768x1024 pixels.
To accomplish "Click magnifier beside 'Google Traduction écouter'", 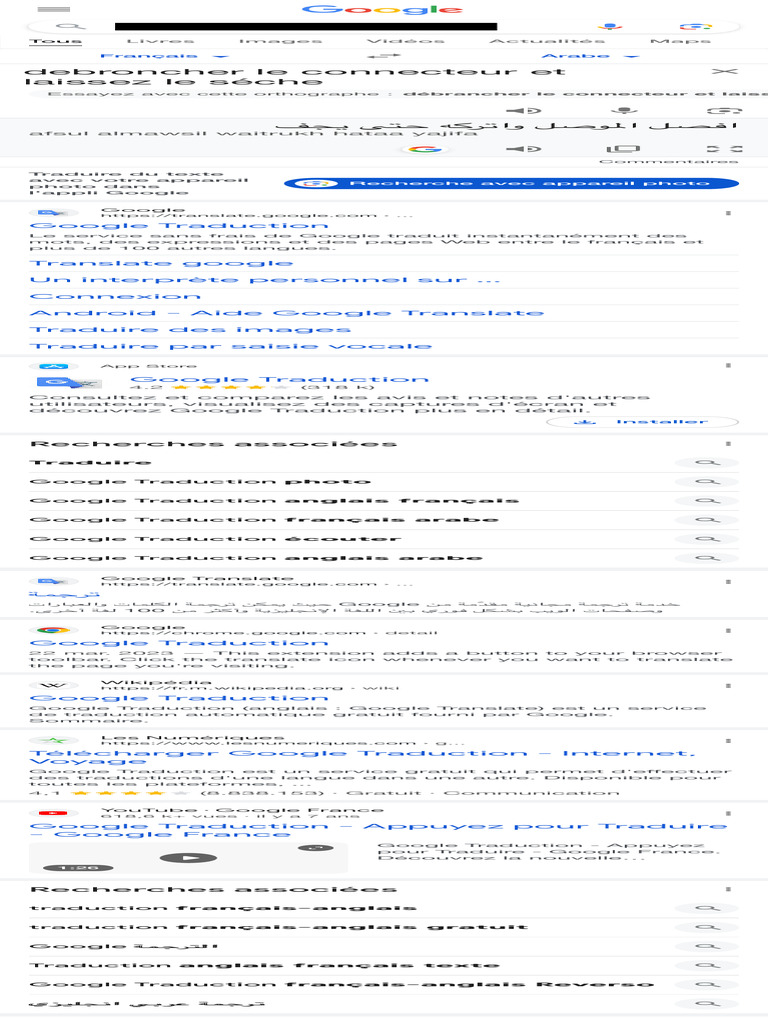I will 707,539.
